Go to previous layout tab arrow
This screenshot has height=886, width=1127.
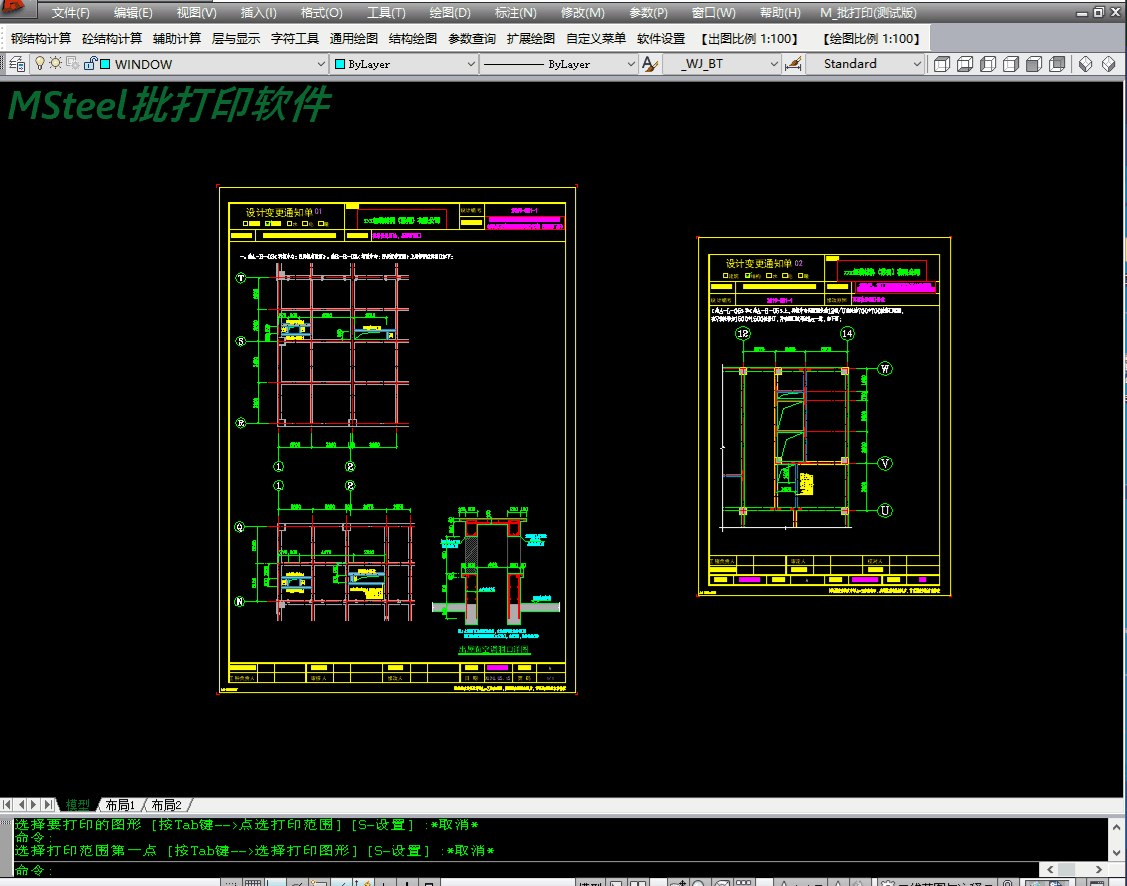(x=21, y=805)
